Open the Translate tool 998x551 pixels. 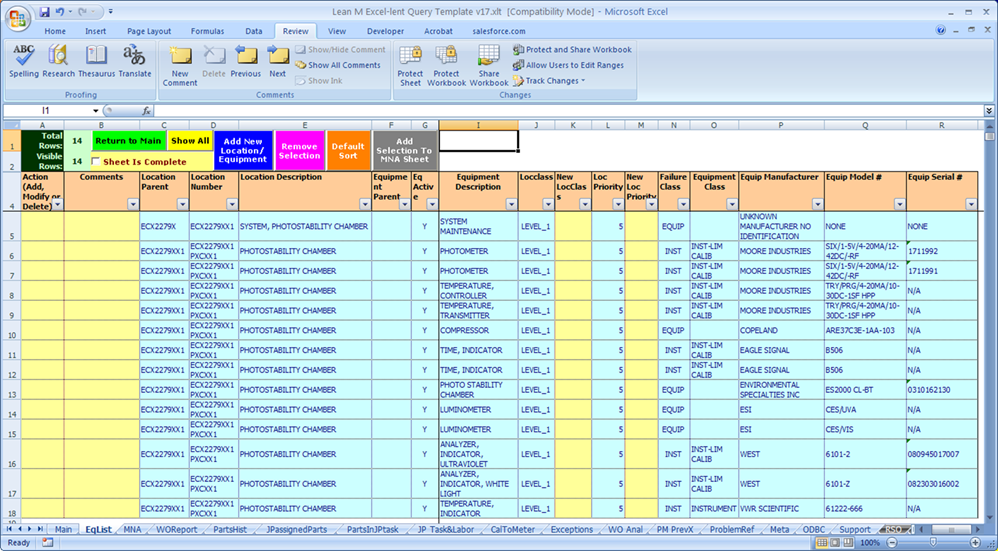point(135,62)
